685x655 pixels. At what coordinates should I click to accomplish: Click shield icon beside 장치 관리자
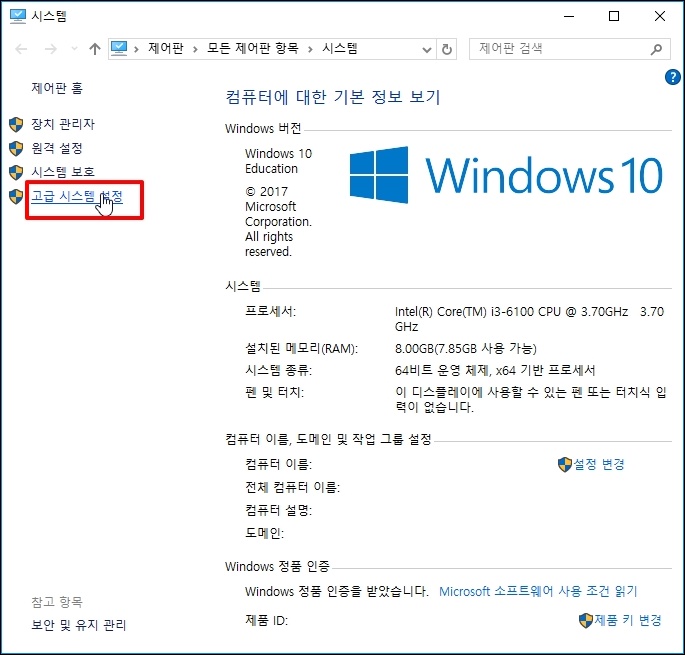[16, 125]
